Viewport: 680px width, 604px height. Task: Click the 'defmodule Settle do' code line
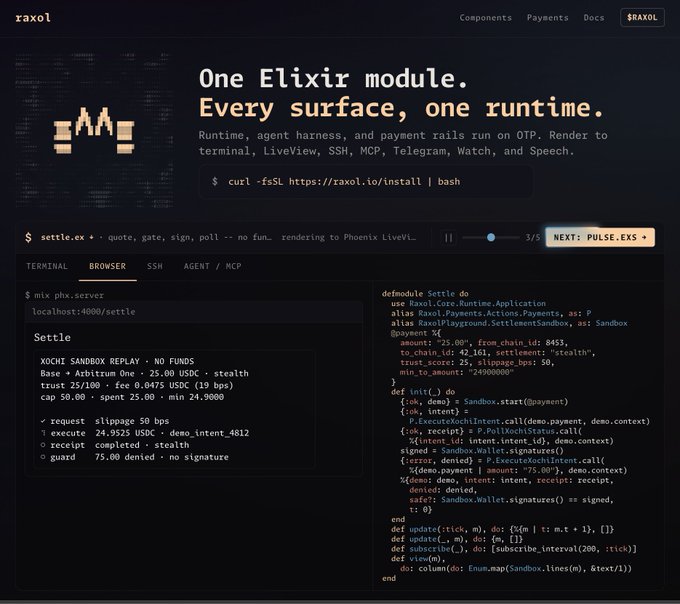(x=425, y=294)
